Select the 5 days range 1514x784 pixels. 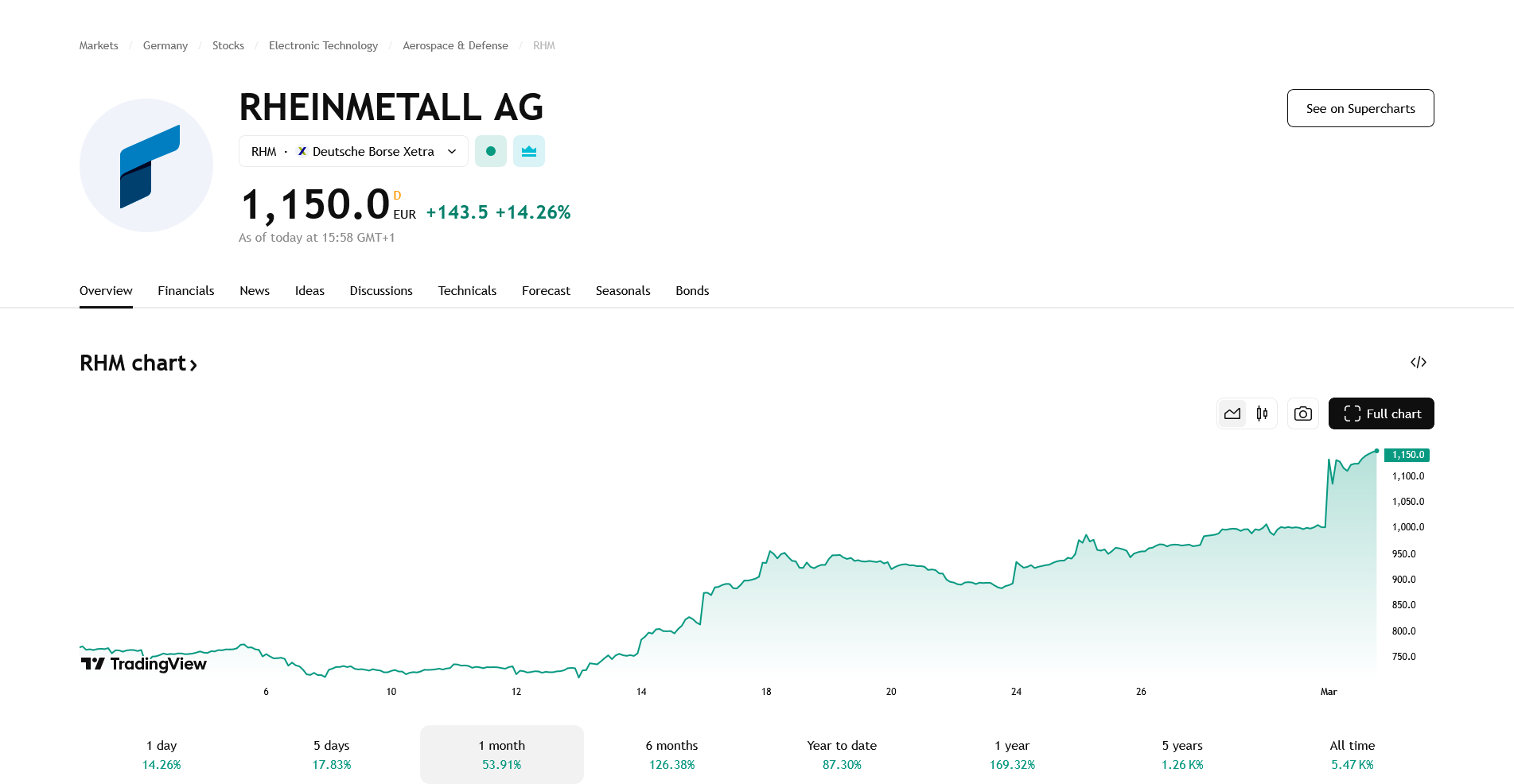click(332, 755)
